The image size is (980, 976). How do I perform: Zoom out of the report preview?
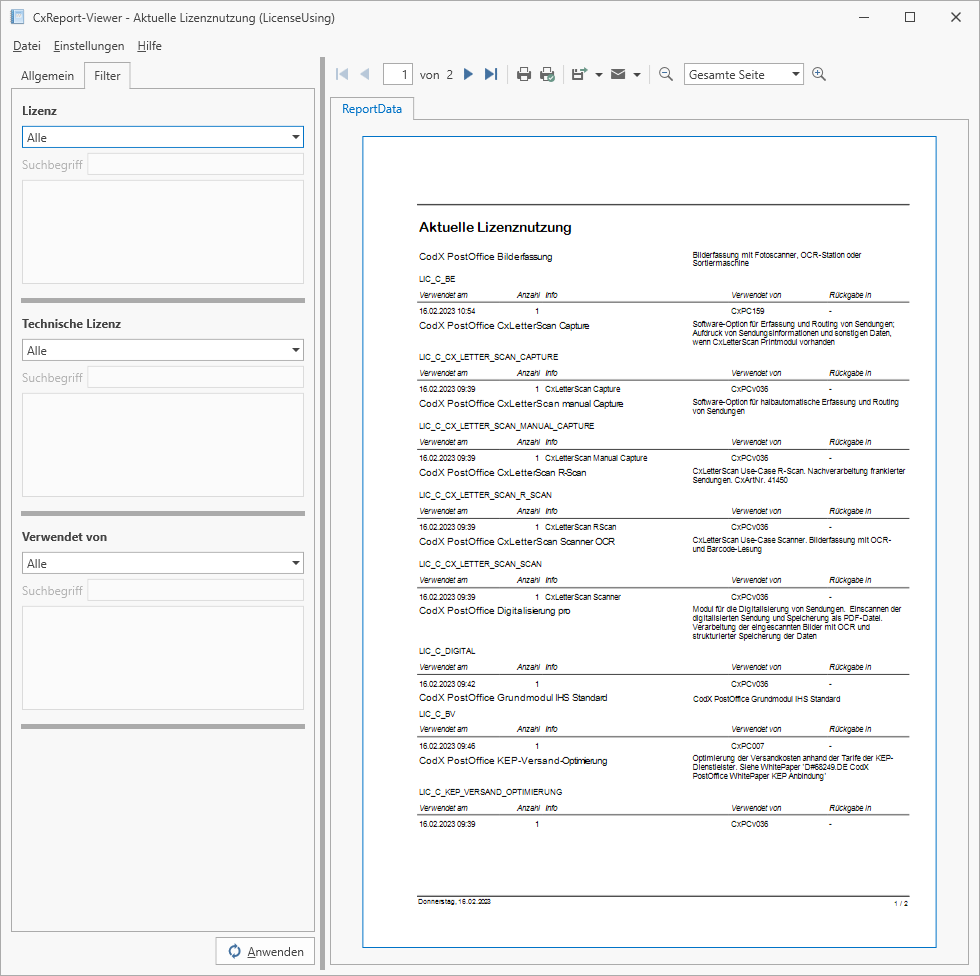point(666,74)
